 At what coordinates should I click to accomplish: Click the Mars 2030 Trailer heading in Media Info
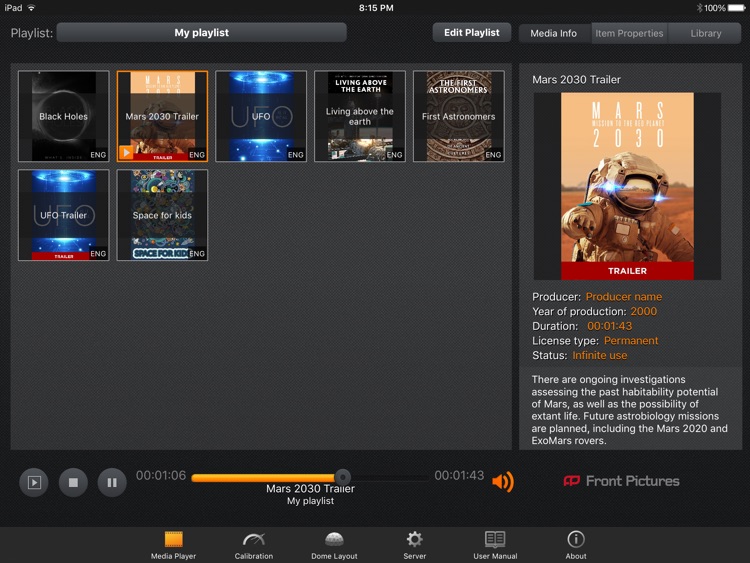click(x=576, y=80)
